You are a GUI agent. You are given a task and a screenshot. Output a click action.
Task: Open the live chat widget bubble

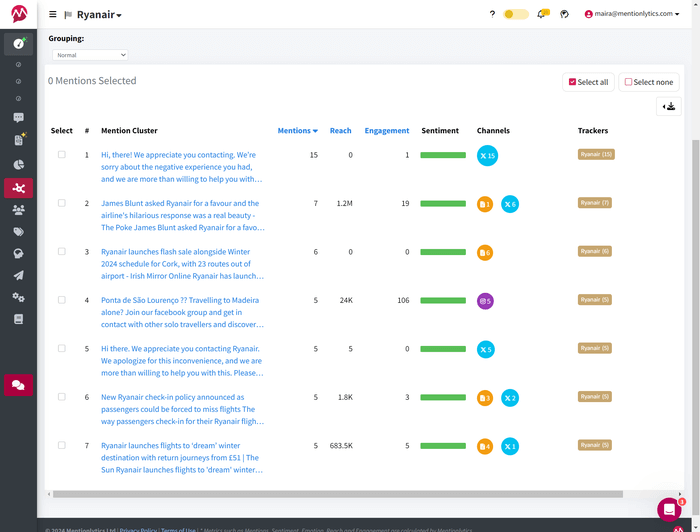[669, 509]
